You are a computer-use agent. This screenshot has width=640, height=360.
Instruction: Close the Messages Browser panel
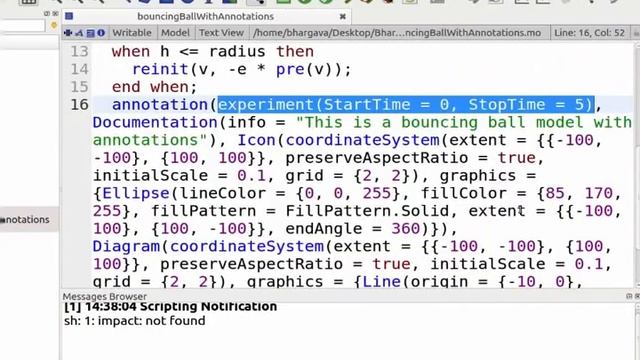point(637,296)
